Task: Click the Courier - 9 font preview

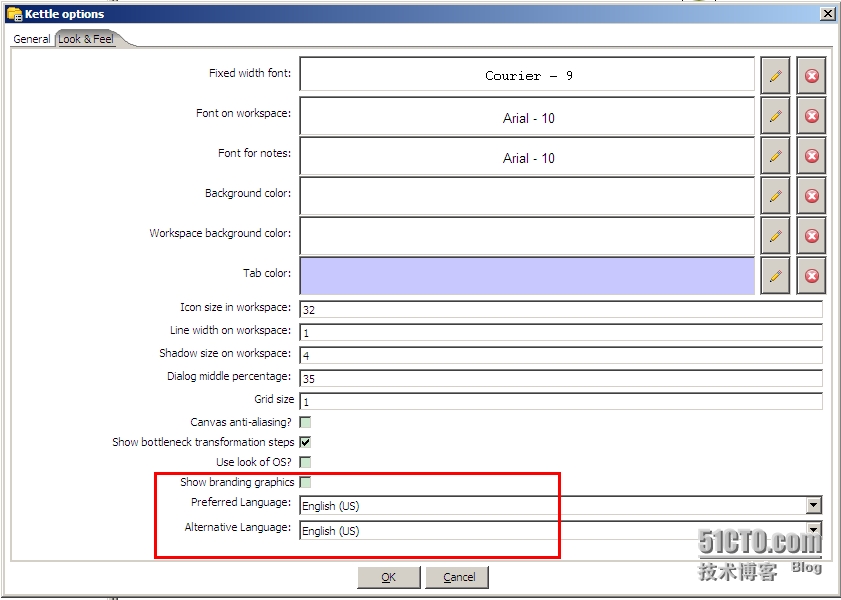Action: tap(527, 76)
